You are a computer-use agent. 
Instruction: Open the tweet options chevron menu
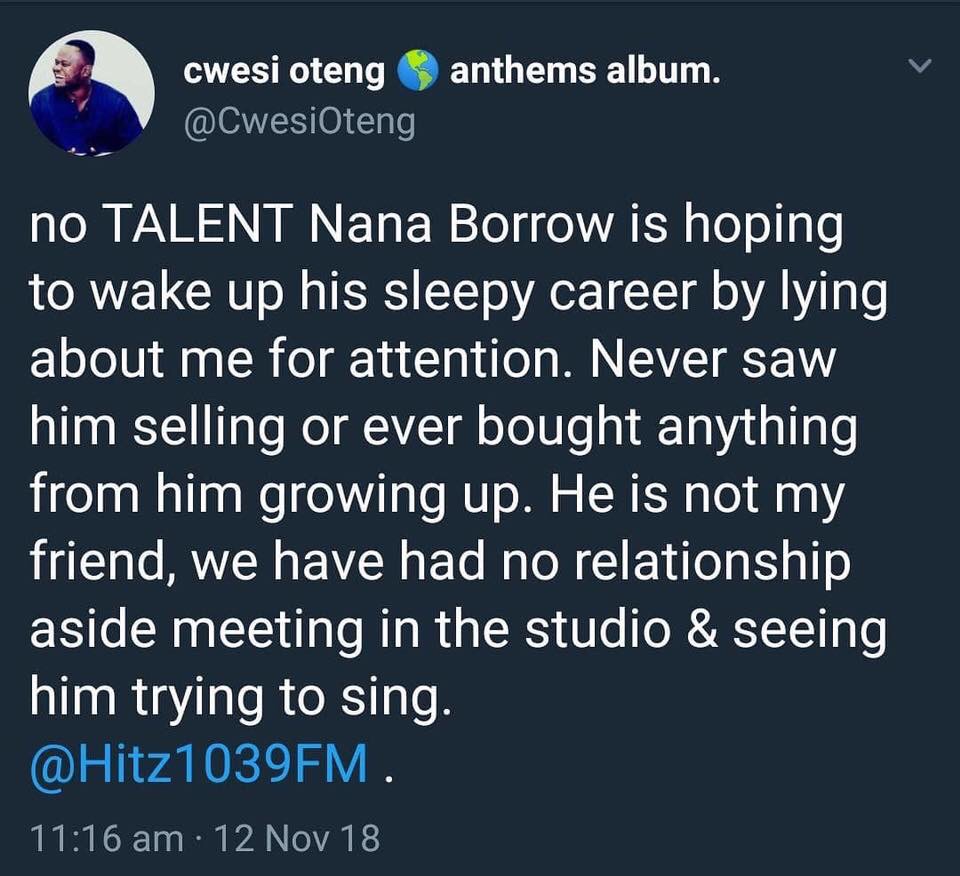pos(918,68)
